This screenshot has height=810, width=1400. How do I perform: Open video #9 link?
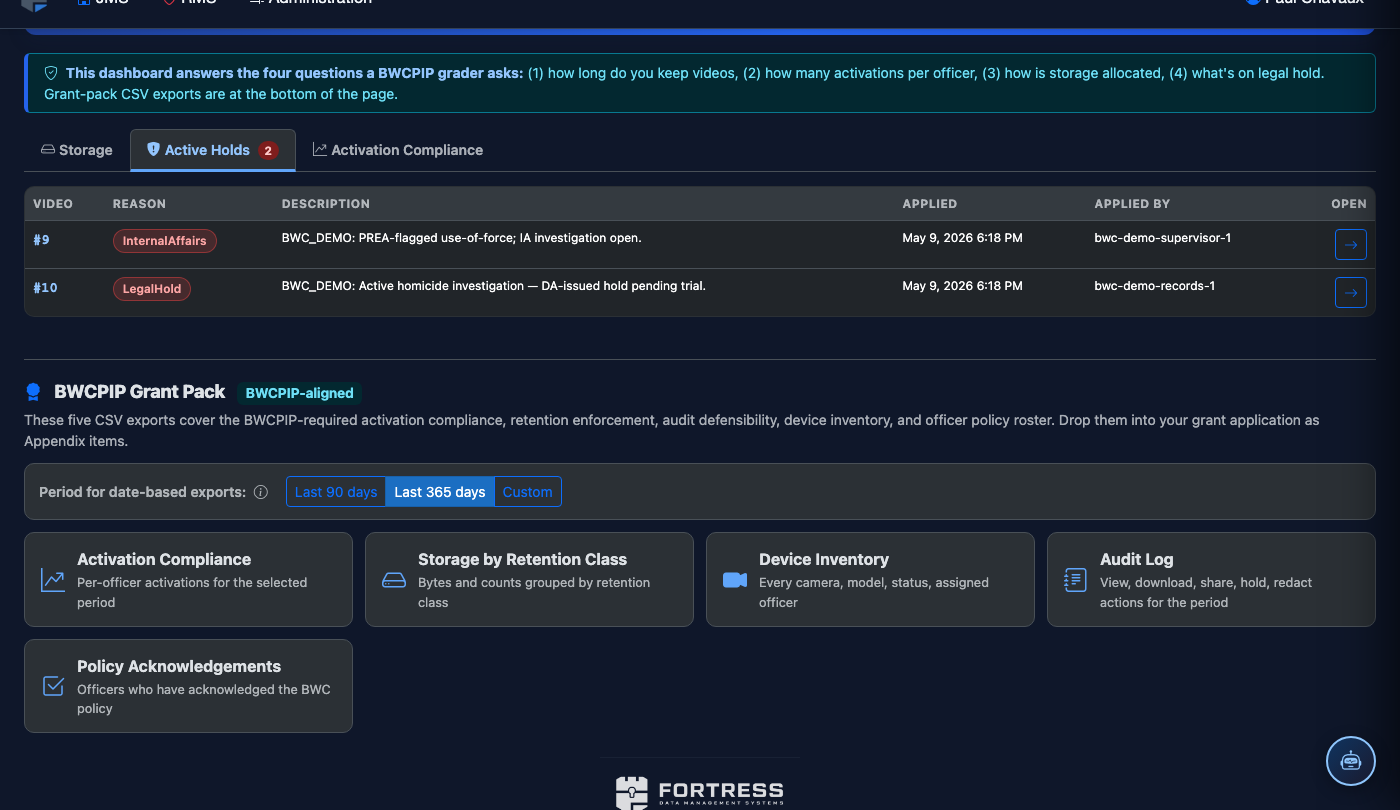tap(41, 239)
